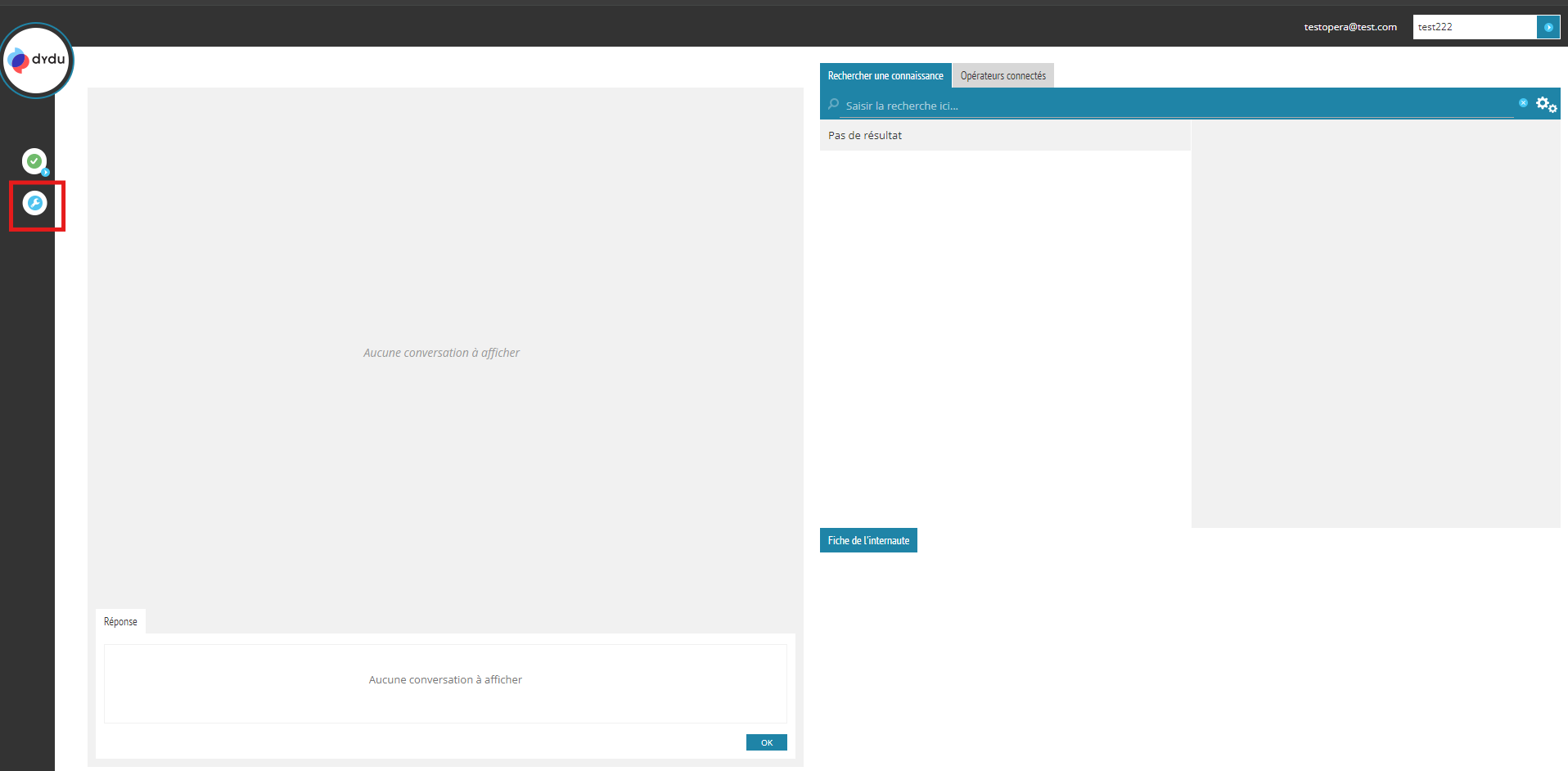
Task: Click the dydu logo
Action: tap(37, 61)
